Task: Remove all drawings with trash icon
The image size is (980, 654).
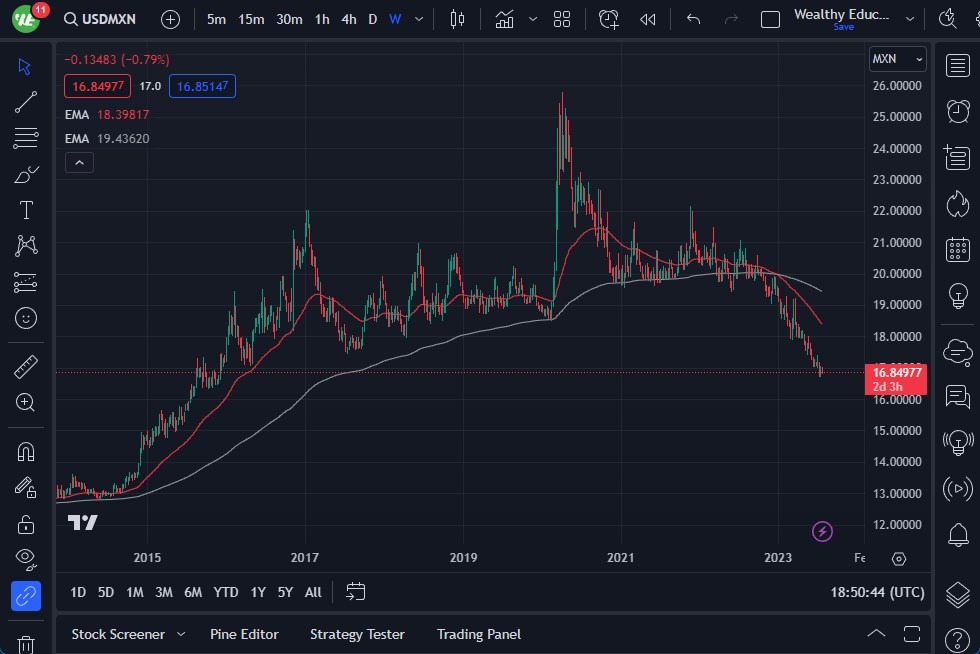Action: [x=26, y=645]
